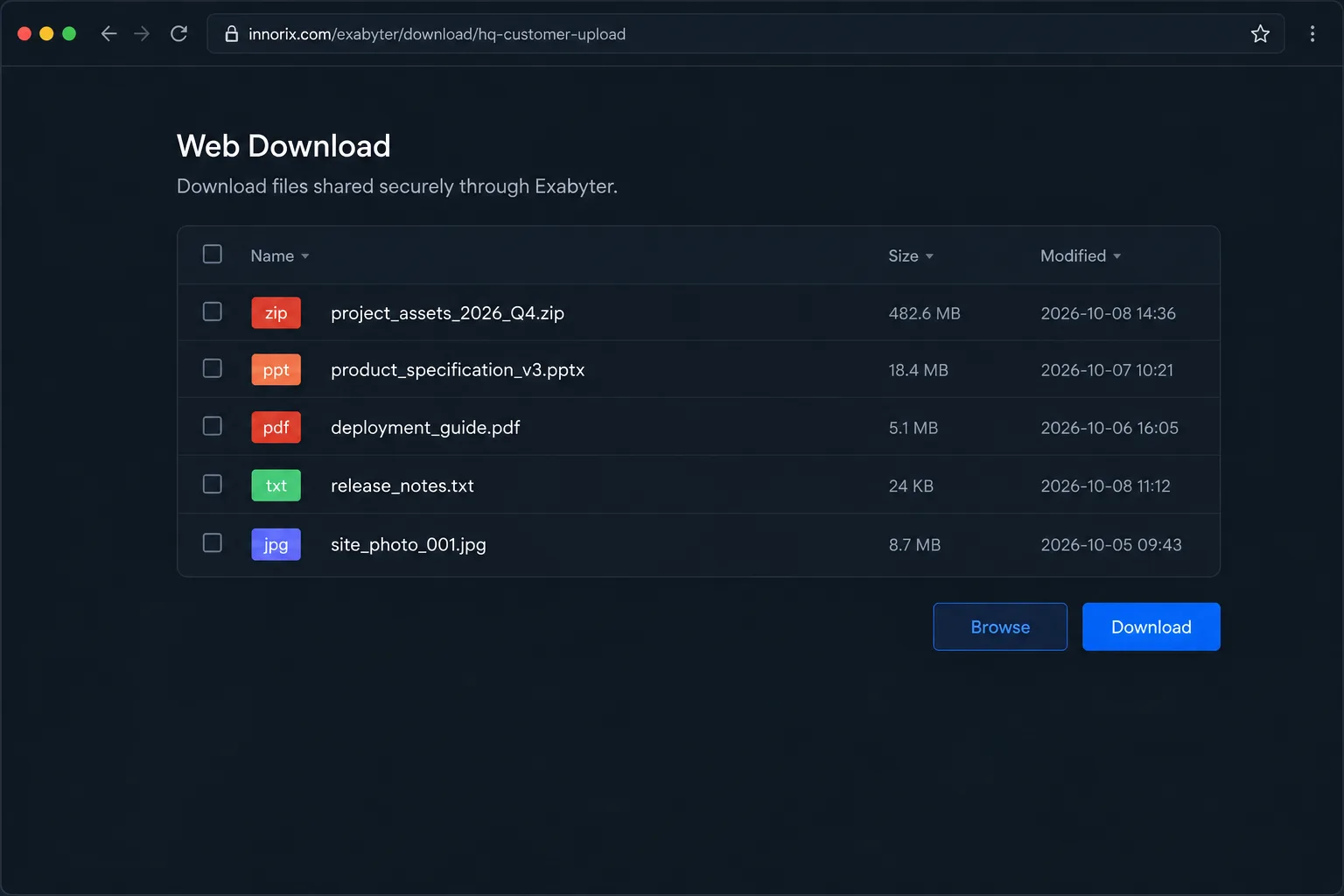1344x896 pixels.
Task: Click the file name product_specification_v3.pptx
Action: click(458, 370)
